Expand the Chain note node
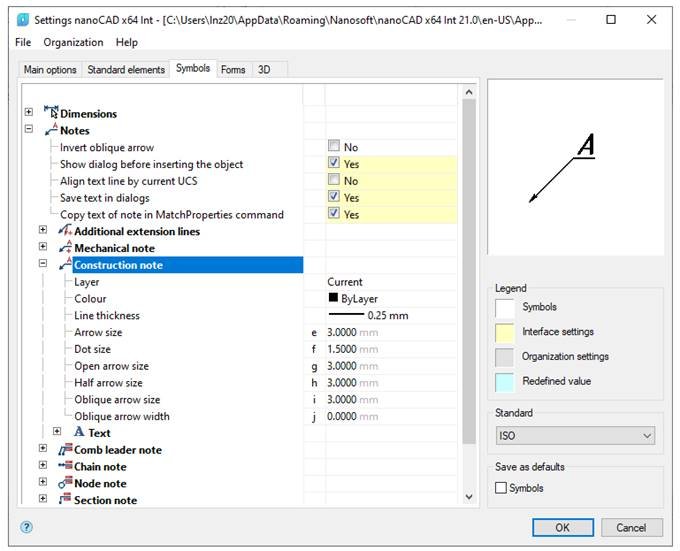 click(x=42, y=465)
